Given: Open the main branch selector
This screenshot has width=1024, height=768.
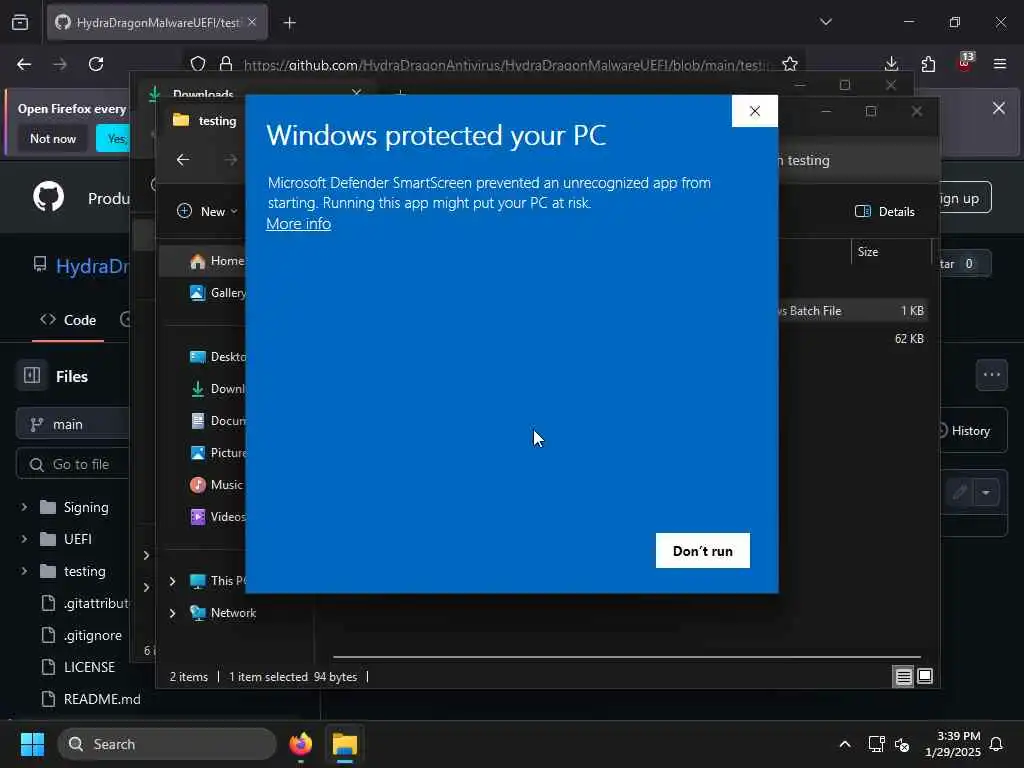Looking at the screenshot, I should coord(72,424).
